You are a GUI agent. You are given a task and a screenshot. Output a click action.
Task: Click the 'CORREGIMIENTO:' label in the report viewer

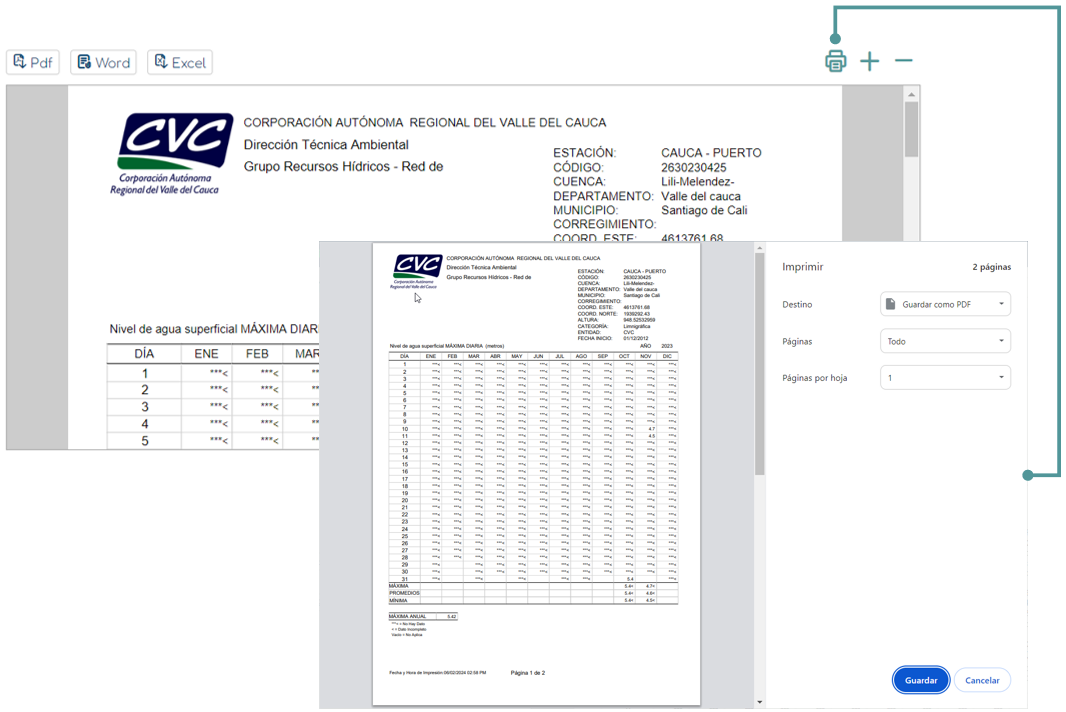pos(604,224)
